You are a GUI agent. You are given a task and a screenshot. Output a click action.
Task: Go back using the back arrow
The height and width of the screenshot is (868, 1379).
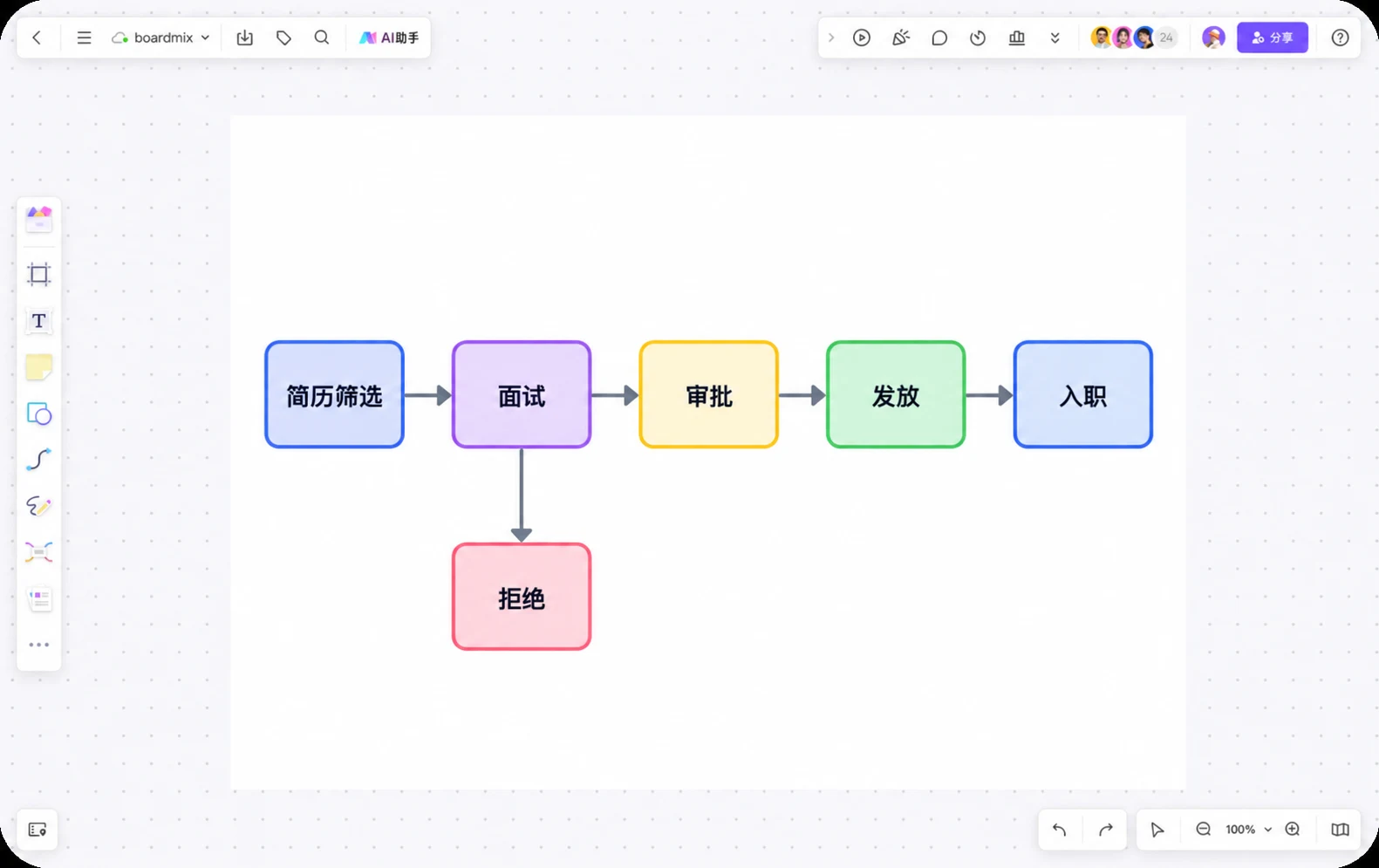pyautogui.click(x=37, y=38)
